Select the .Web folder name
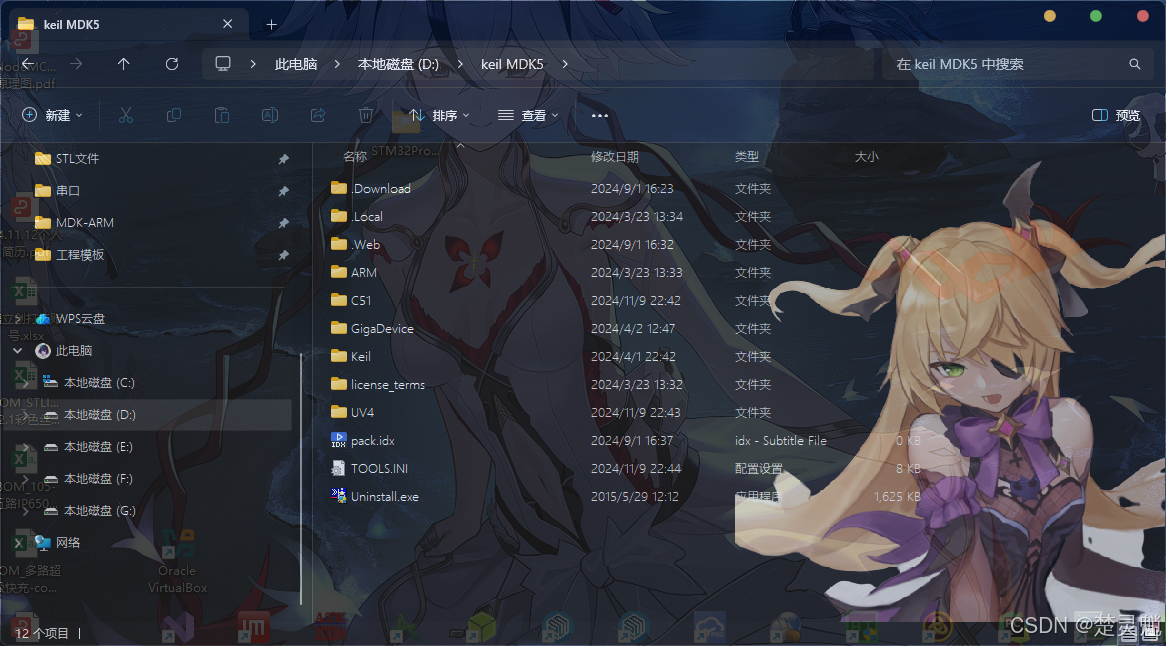 (x=366, y=245)
